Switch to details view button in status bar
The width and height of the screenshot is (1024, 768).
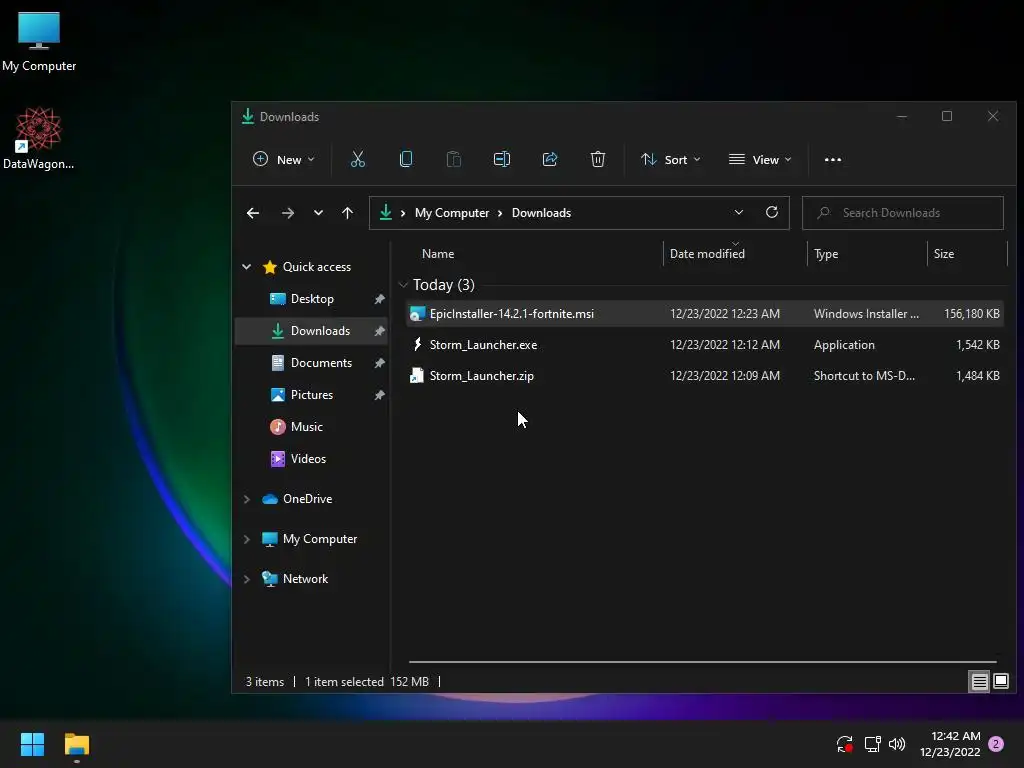click(x=979, y=682)
